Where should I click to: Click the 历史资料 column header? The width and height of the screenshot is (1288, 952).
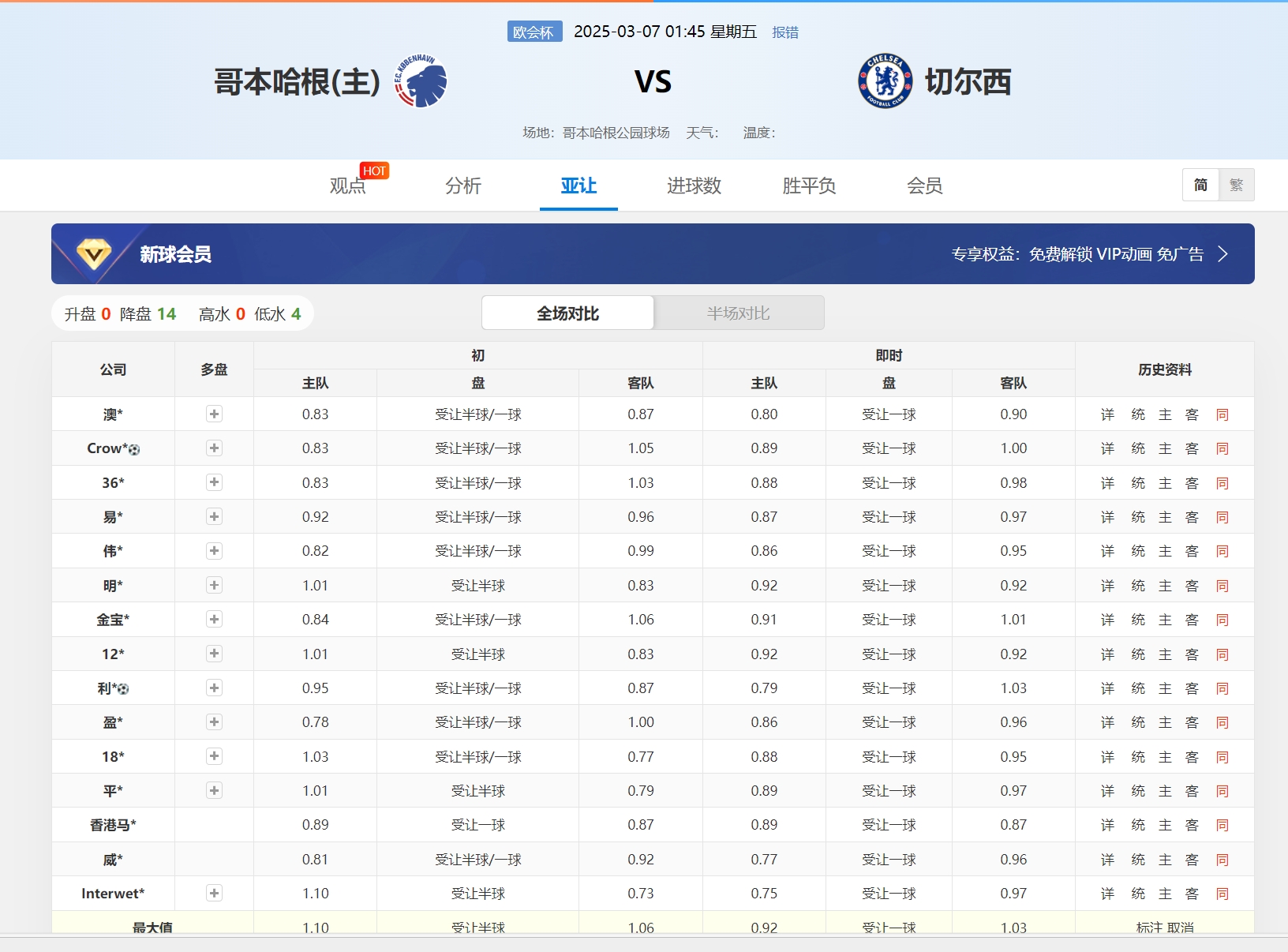pos(1165,369)
